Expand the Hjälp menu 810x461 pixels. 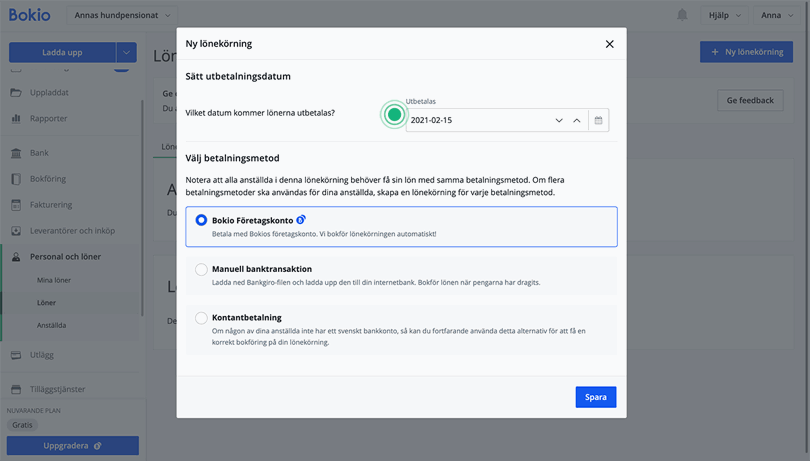pos(724,16)
